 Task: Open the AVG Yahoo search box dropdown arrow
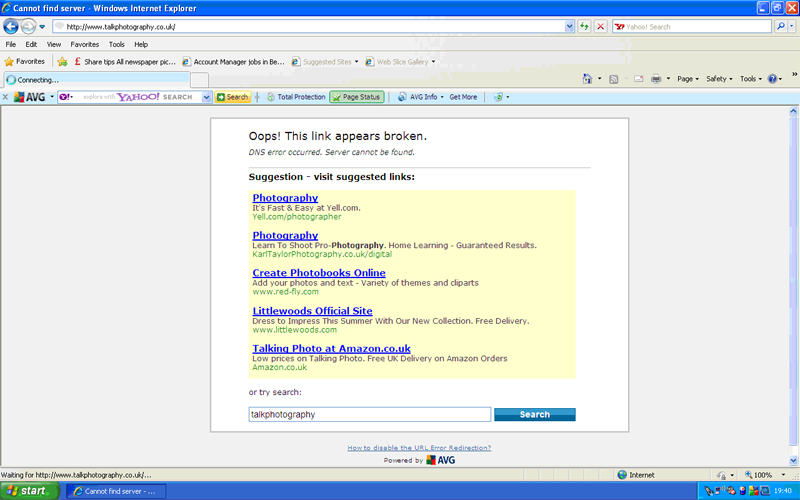coord(206,97)
